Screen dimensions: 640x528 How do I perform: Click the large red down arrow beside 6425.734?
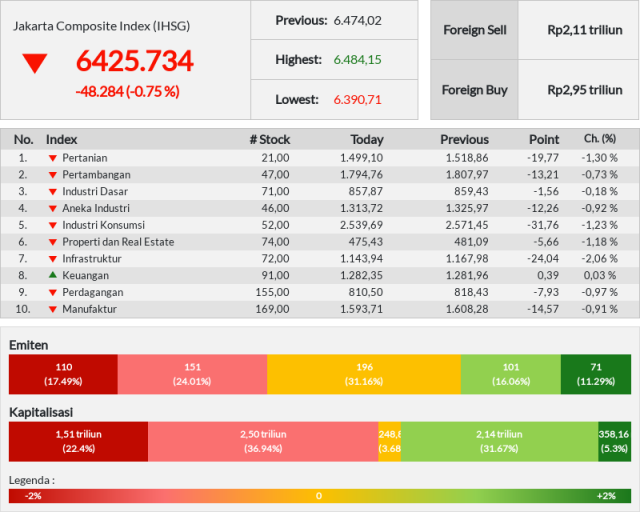(35, 64)
